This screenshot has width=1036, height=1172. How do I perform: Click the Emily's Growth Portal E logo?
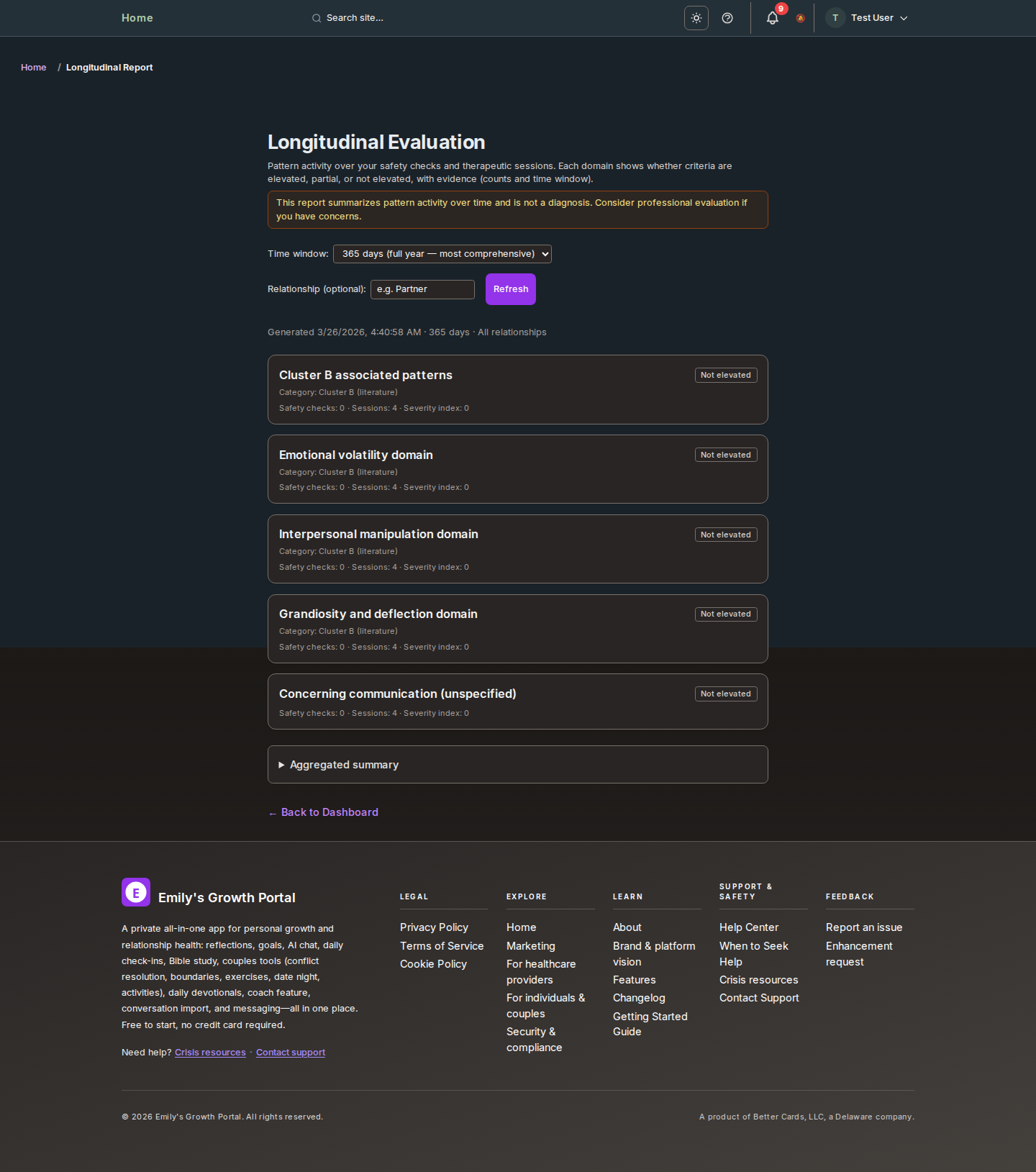point(136,892)
